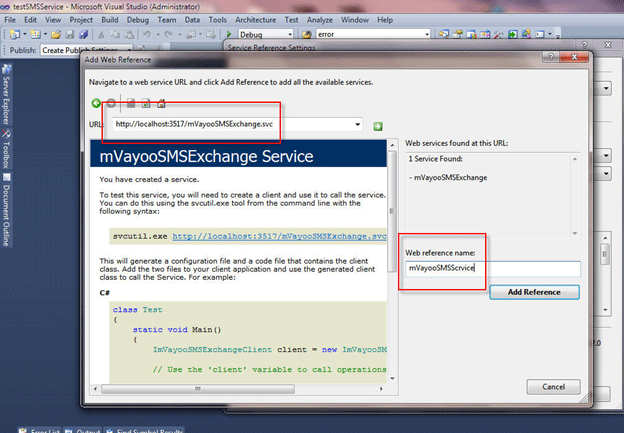Expand the Add New Item dropdown arrow
Screen dimensions: 624x433
click(x=45, y=35)
